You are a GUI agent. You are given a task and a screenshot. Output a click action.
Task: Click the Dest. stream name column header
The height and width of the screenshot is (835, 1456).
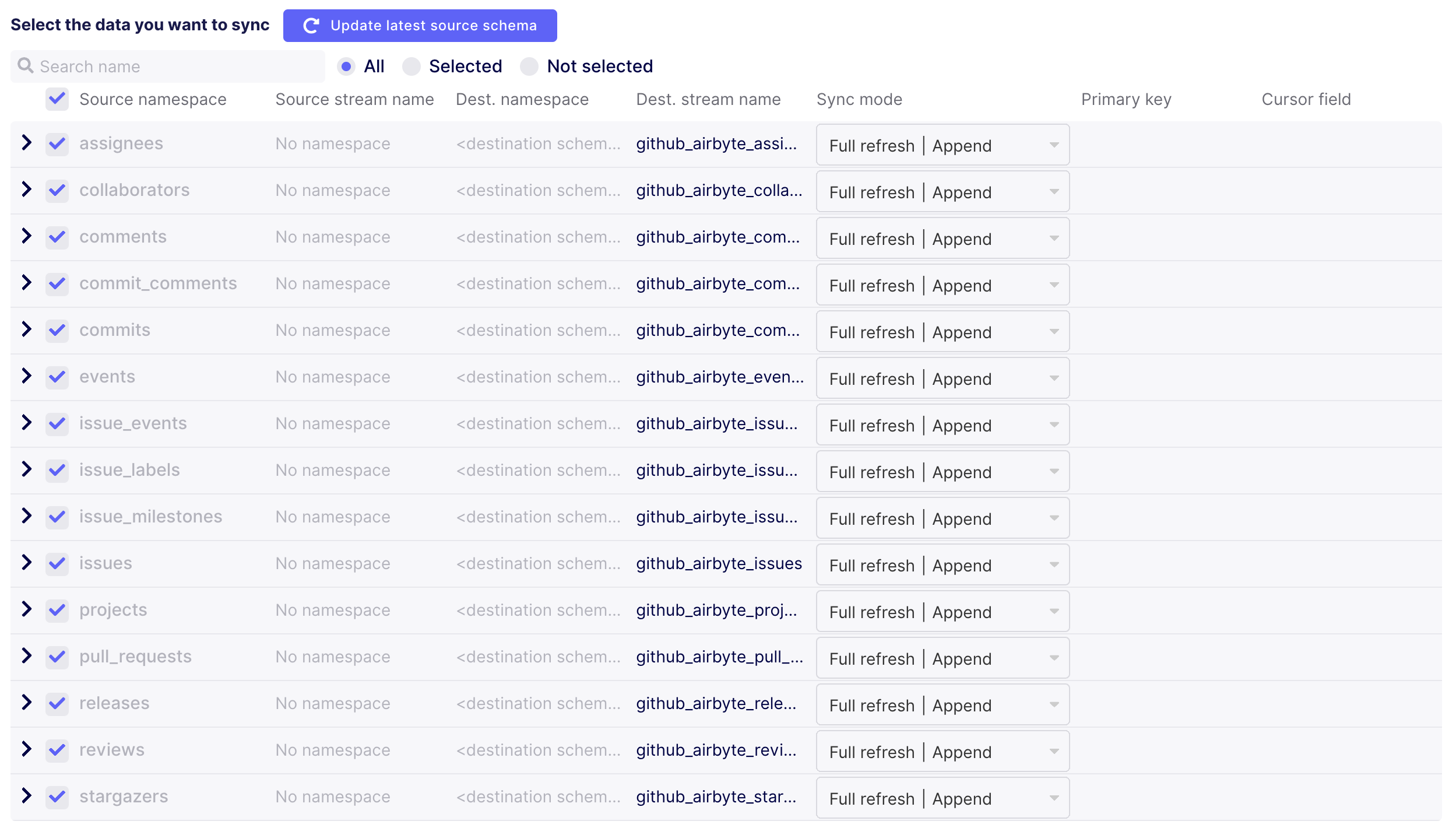(708, 99)
